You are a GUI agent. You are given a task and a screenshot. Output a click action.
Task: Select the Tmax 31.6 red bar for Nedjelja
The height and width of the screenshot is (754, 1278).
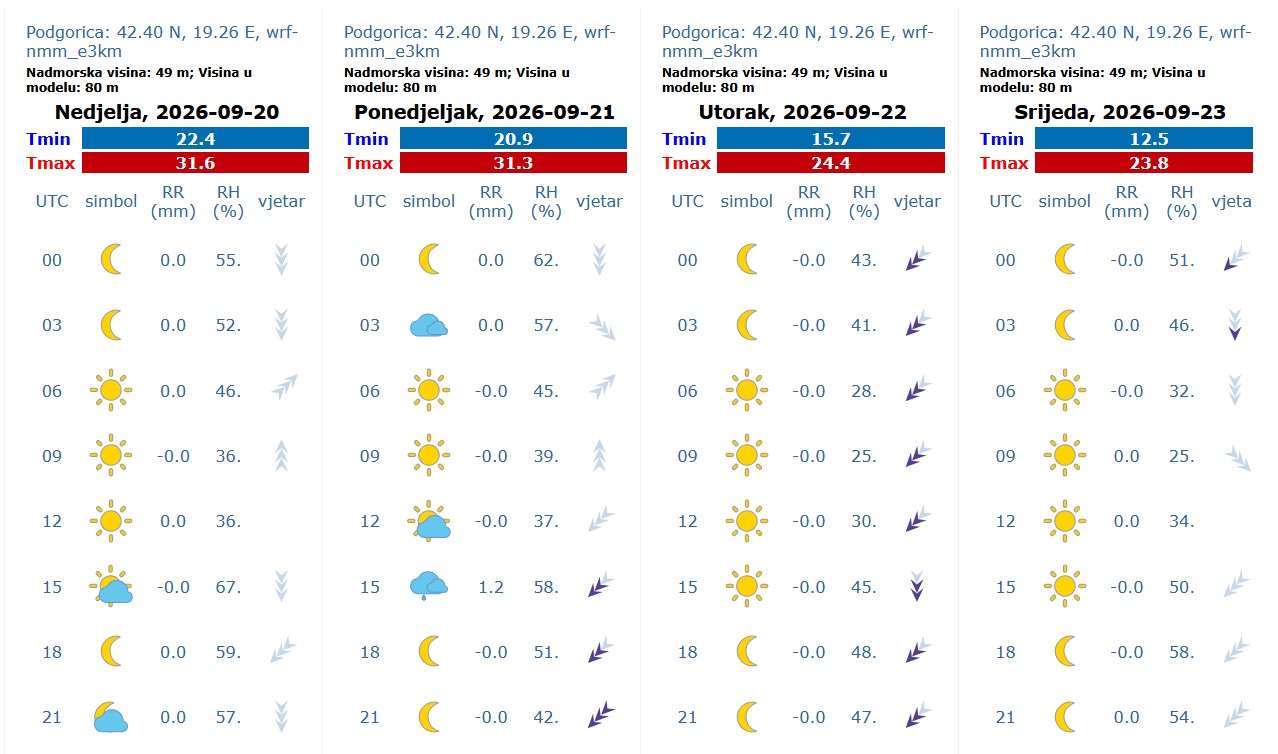click(x=195, y=163)
